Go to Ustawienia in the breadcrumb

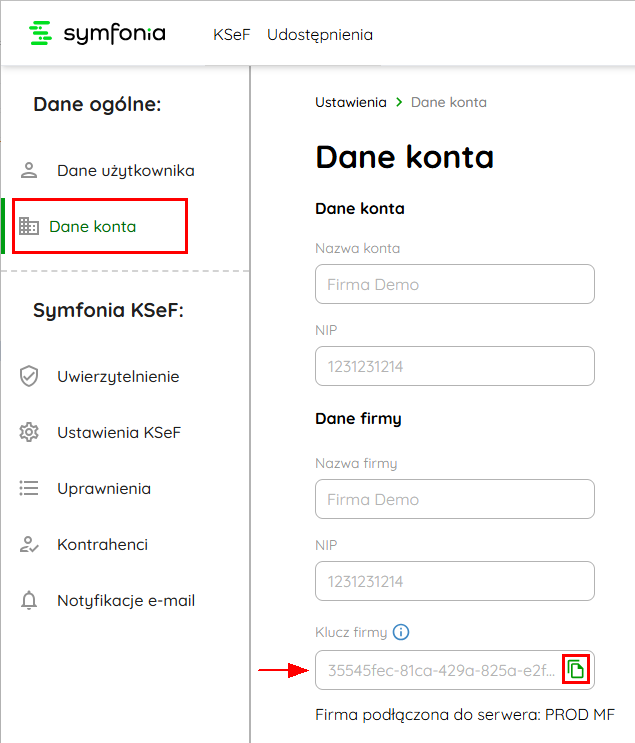(351, 102)
